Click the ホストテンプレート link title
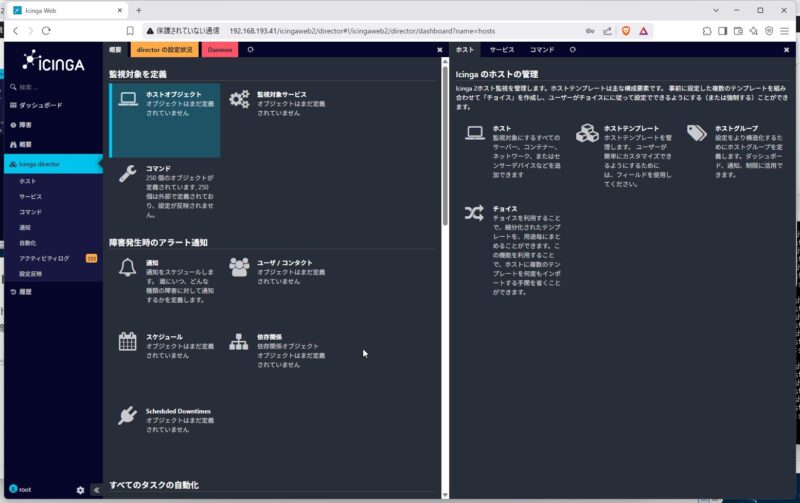 (x=631, y=129)
